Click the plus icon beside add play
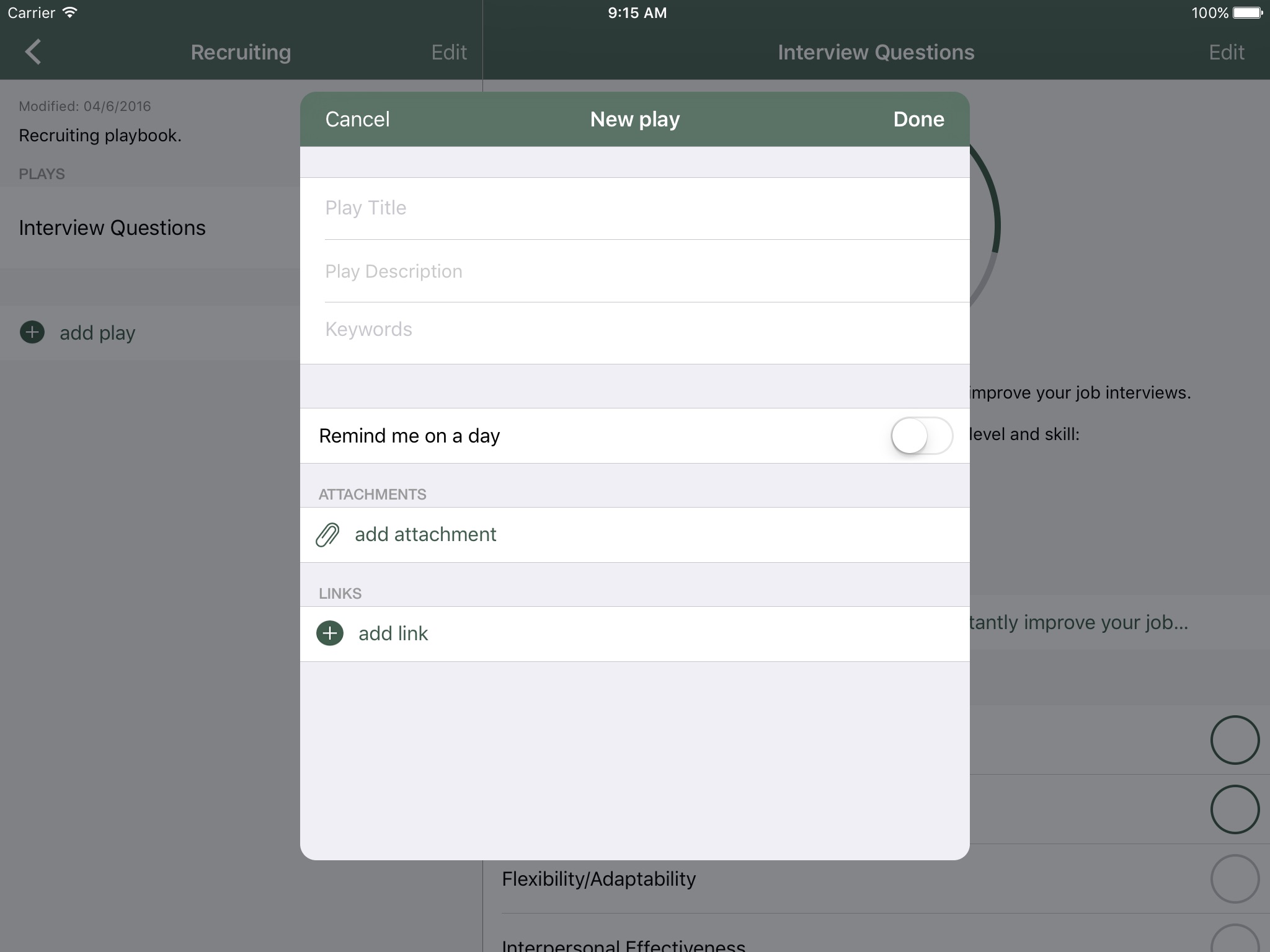The image size is (1270, 952). tap(32, 332)
